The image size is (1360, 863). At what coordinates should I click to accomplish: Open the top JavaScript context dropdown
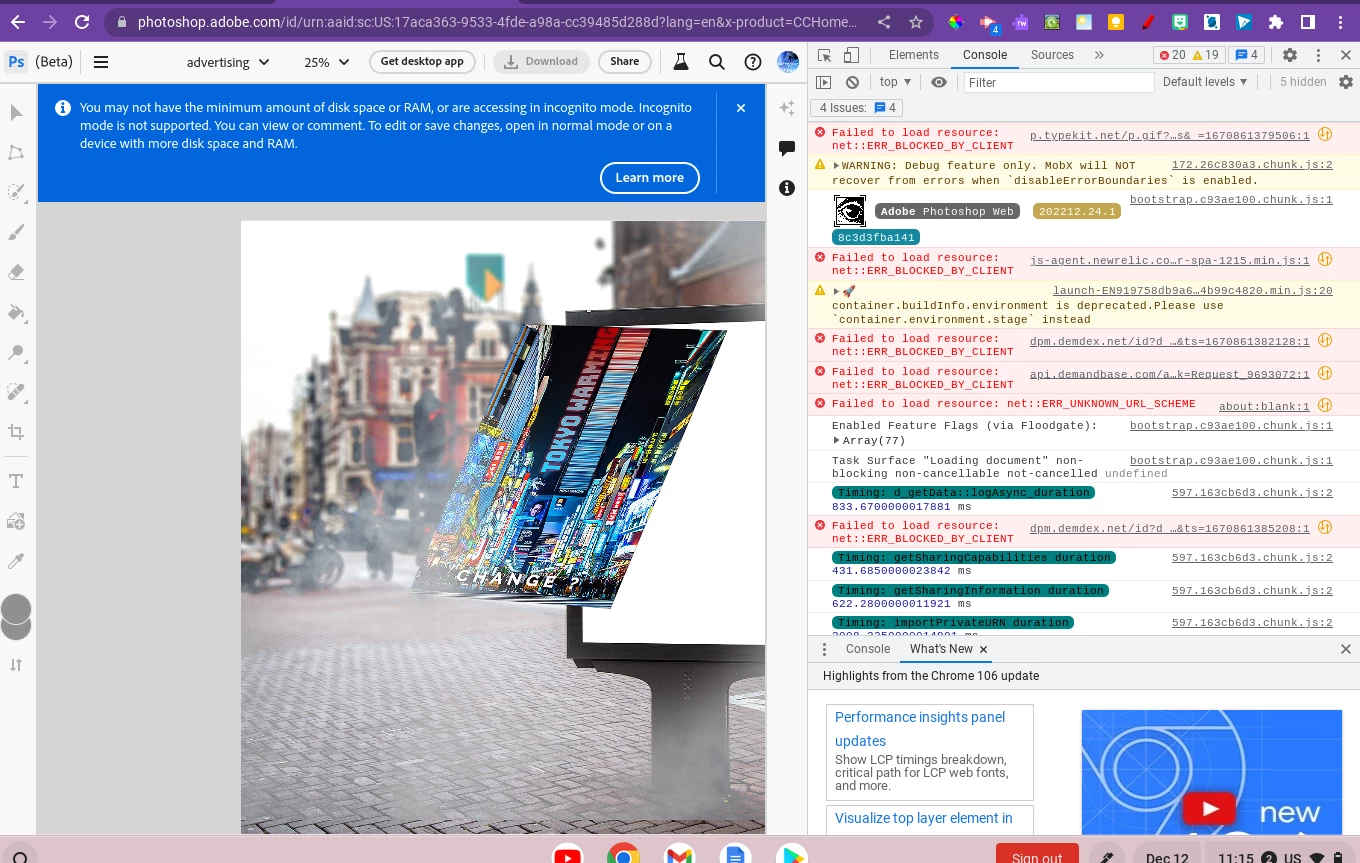(x=895, y=82)
